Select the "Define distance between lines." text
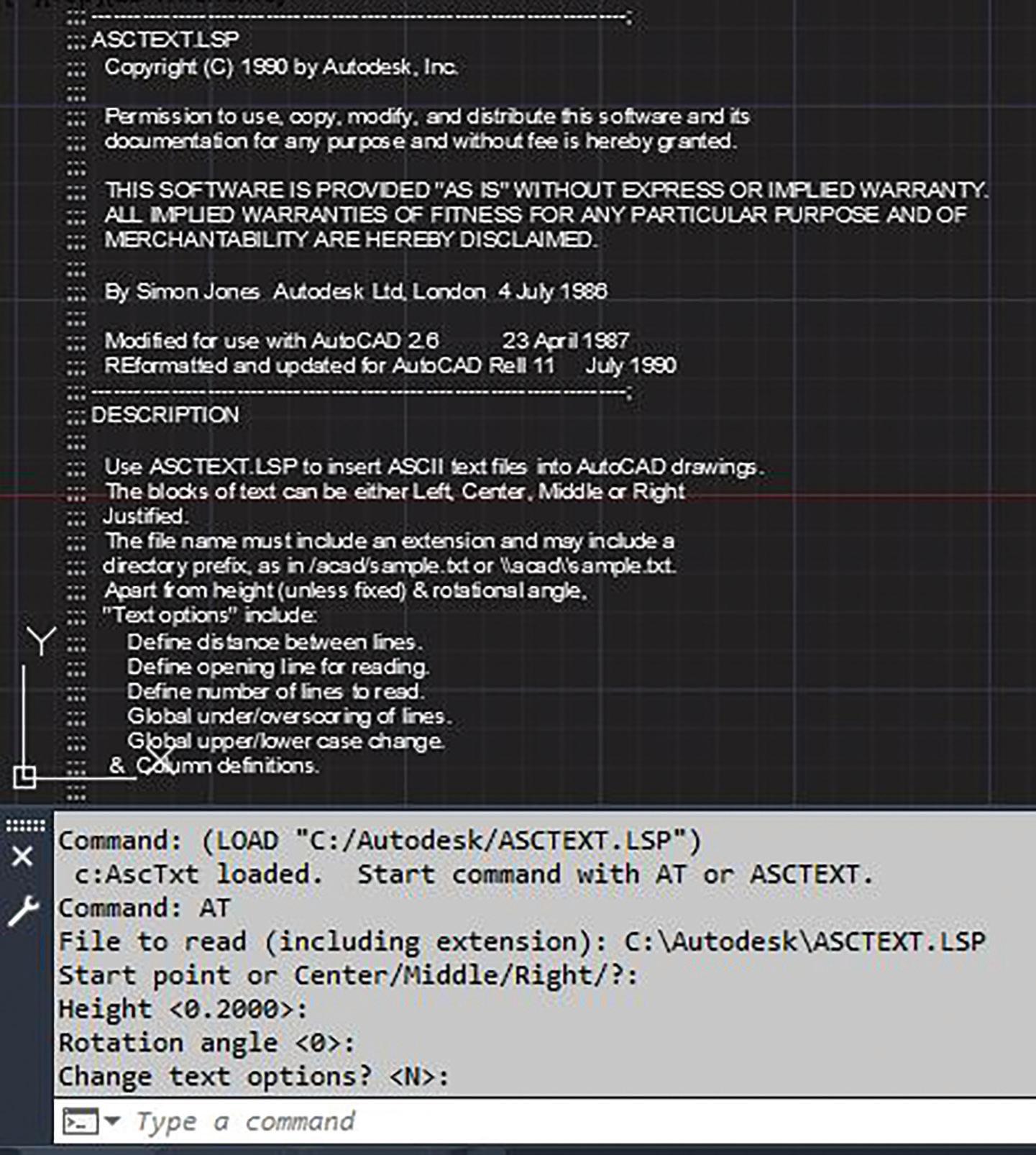This screenshot has width=1036, height=1155. pos(275,642)
